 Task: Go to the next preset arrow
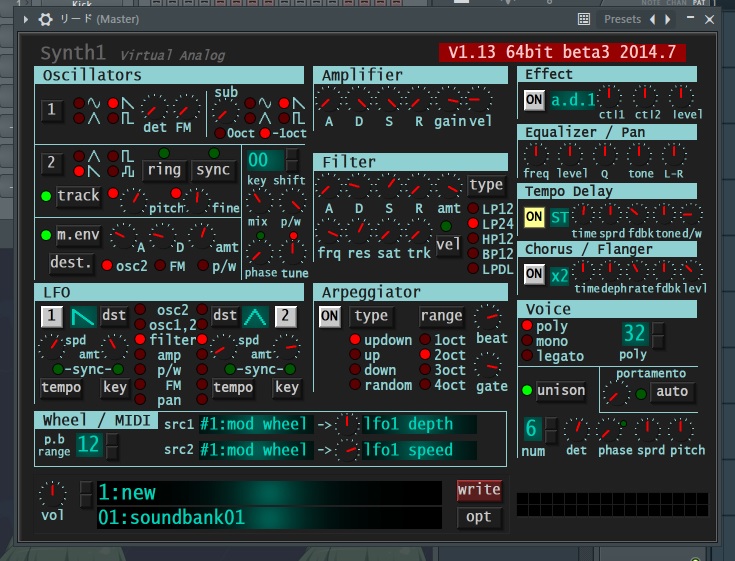668,19
